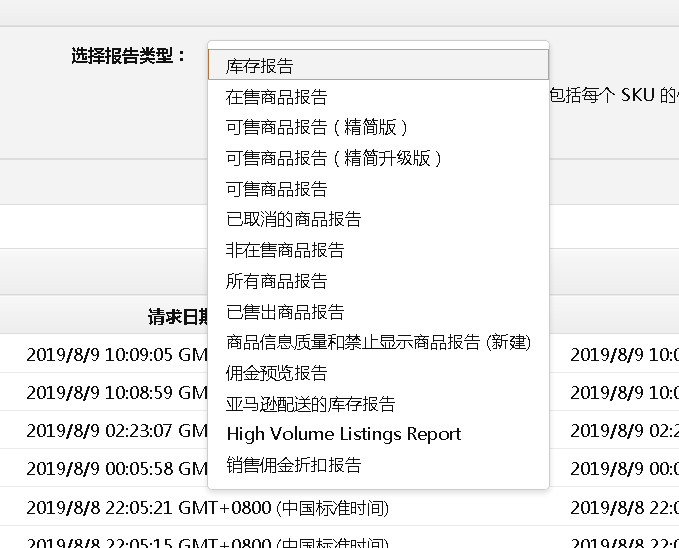This screenshot has width=679, height=548.
Task: Choose 佣金预览报告 option
Action: click(x=277, y=373)
